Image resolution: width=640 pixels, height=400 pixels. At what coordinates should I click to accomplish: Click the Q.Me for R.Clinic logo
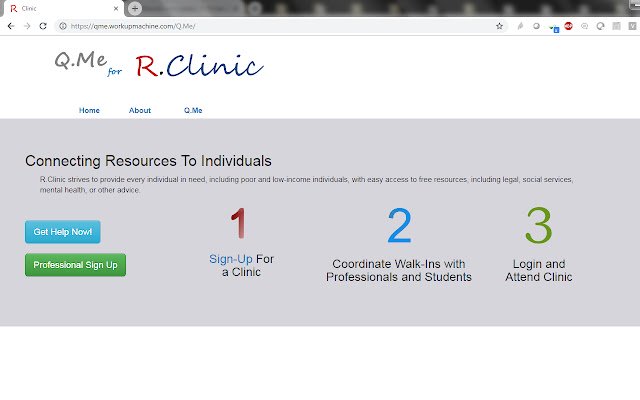(x=159, y=65)
